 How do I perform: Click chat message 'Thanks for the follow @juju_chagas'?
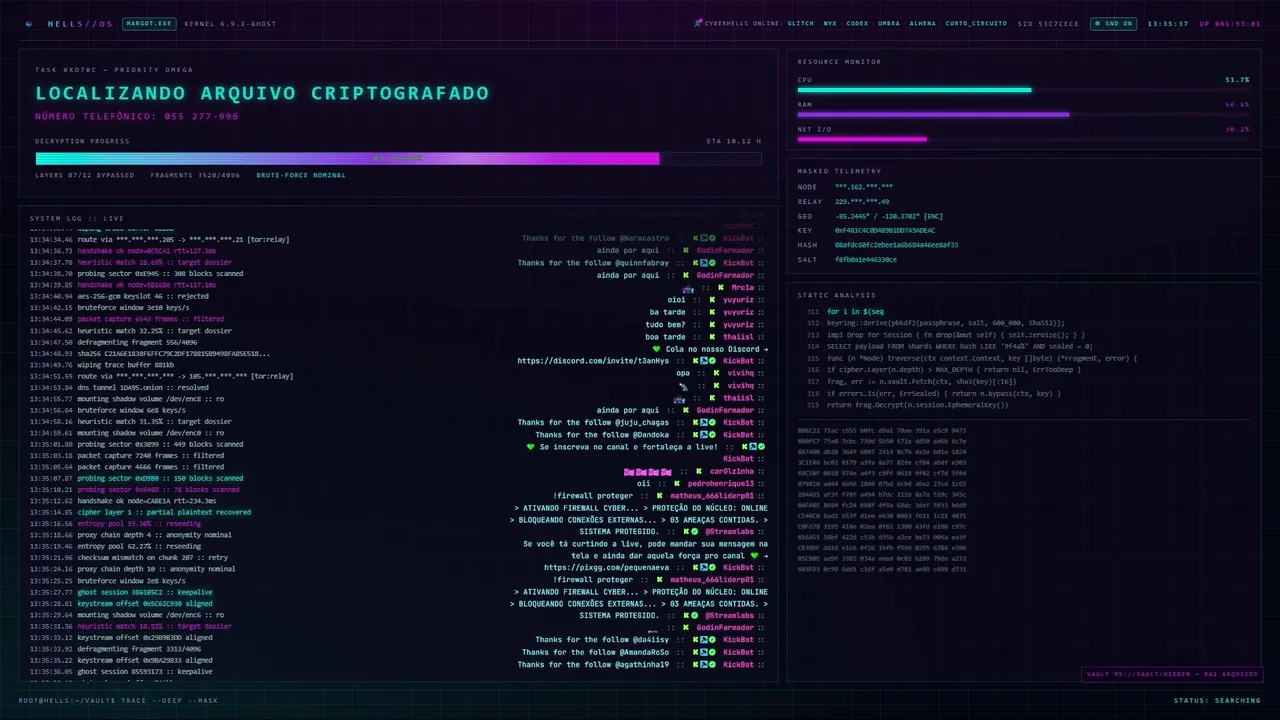(x=593, y=422)
